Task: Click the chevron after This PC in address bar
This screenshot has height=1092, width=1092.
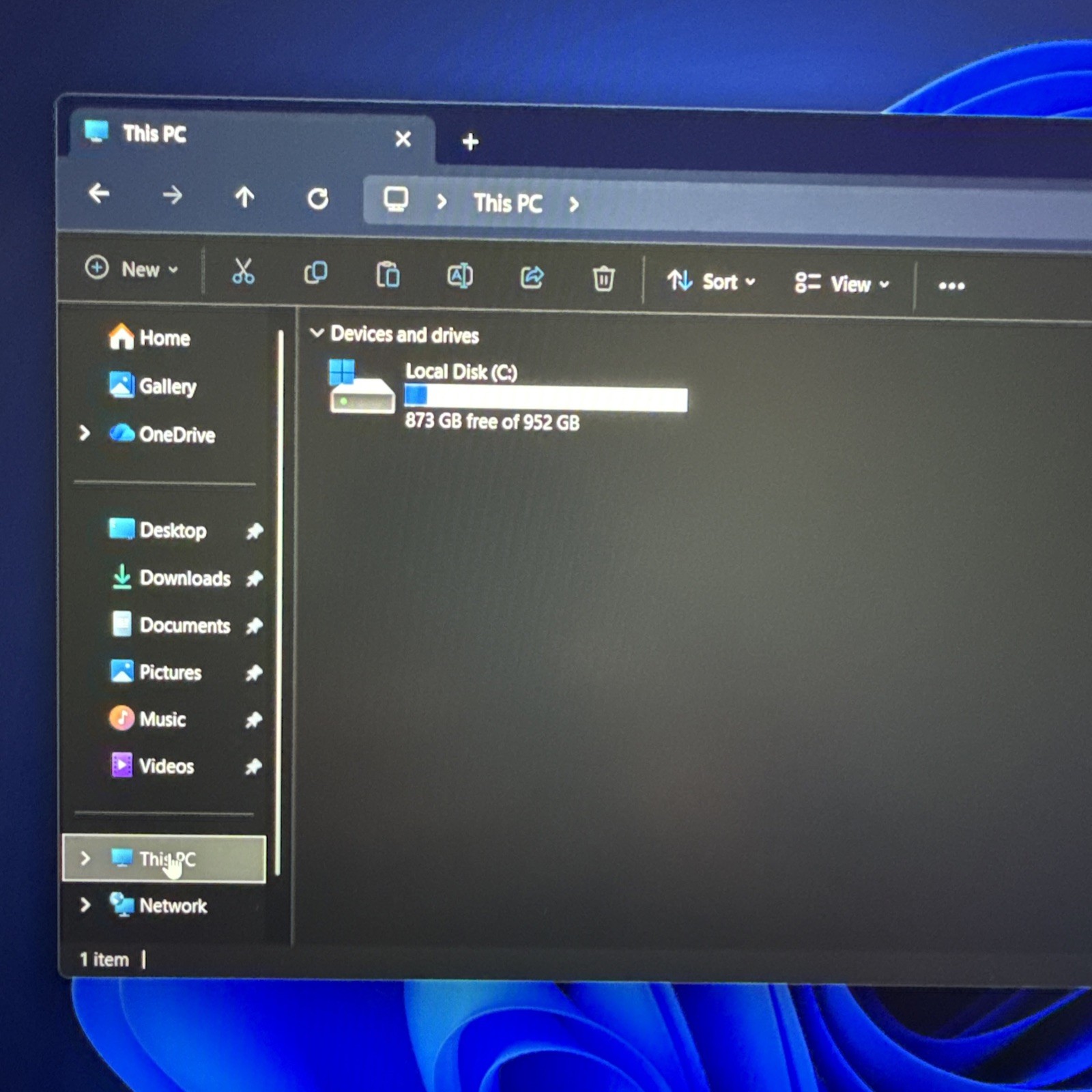Action: click(x=574, y=204)
